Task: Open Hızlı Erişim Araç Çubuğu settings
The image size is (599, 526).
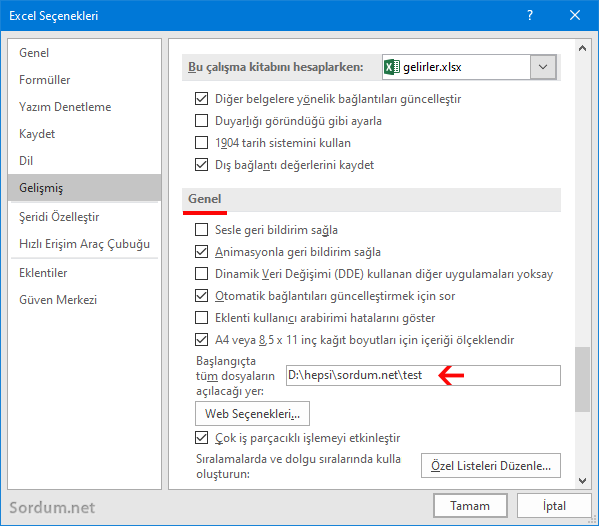Action: [84, 244]
